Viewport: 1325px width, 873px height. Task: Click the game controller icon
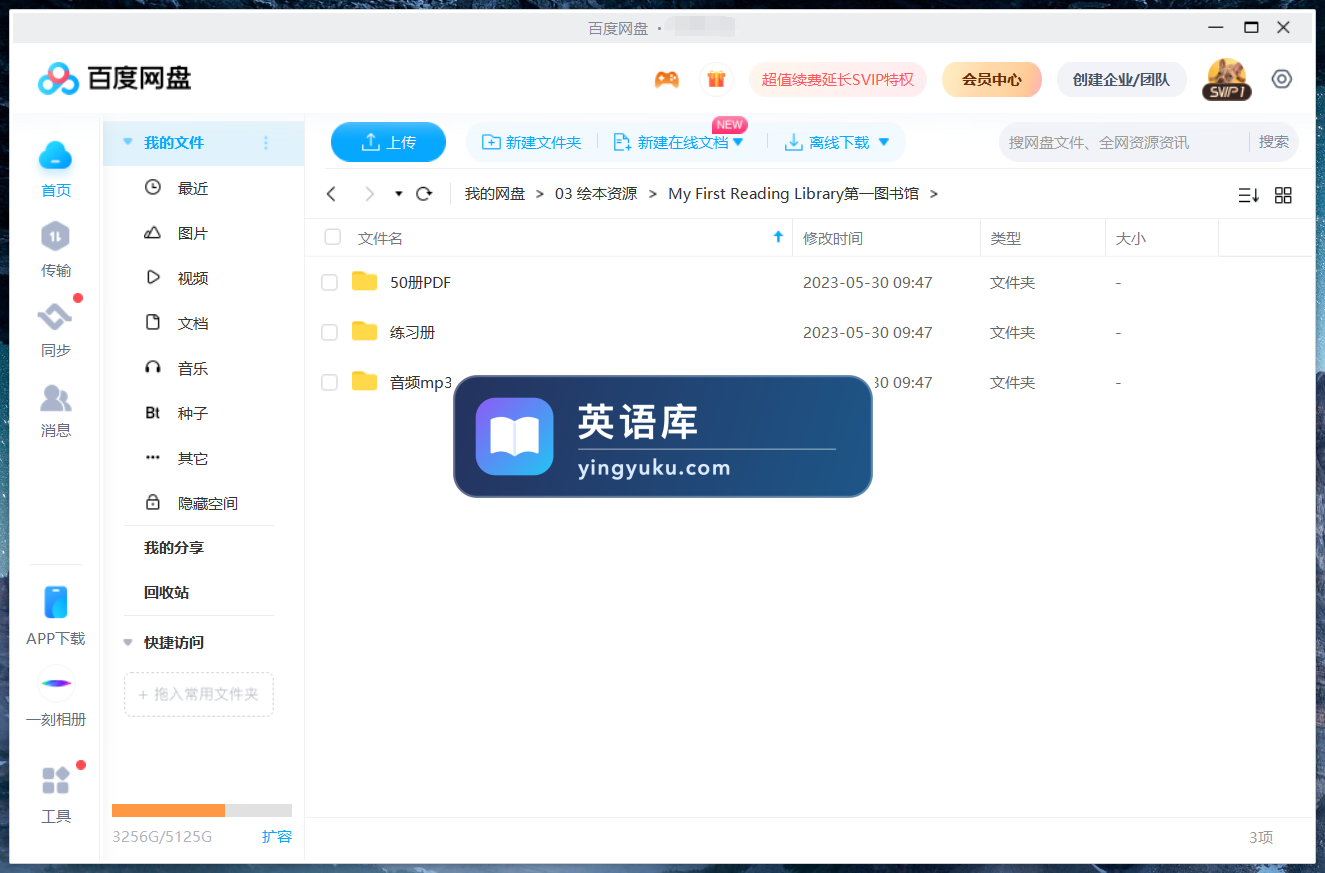[667, 79]
